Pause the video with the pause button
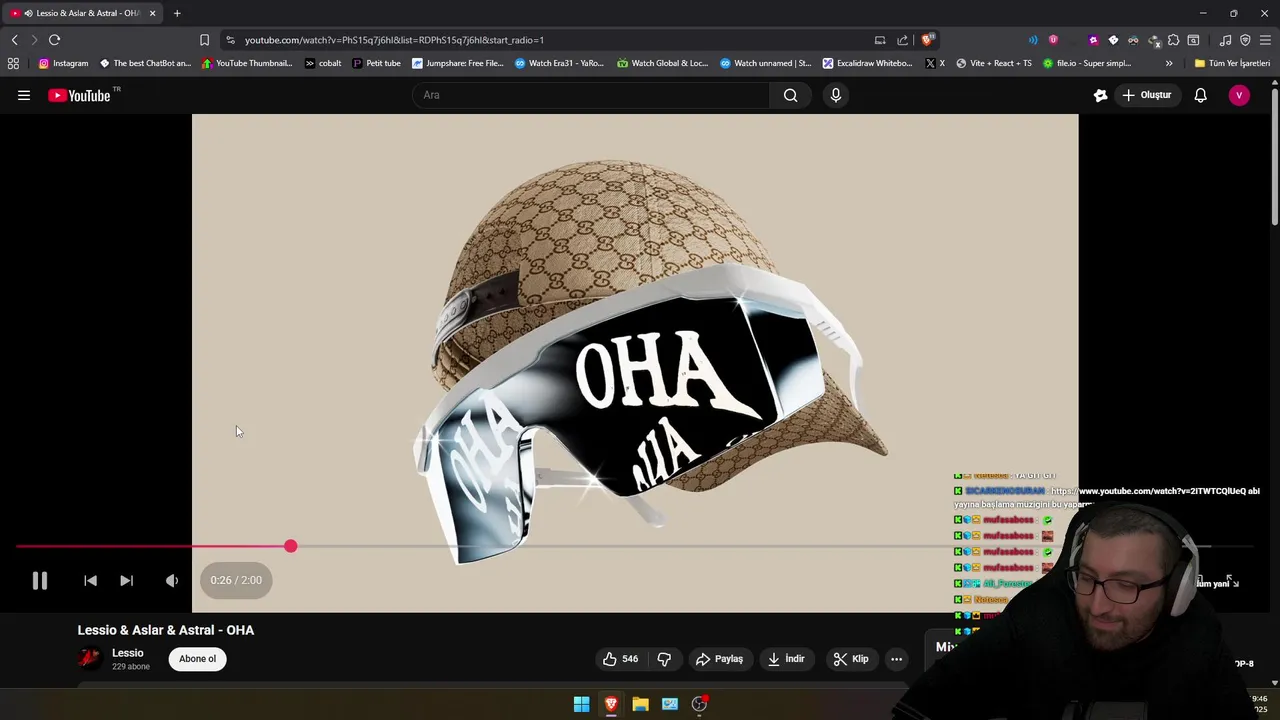1280x720 pixels. (x=40, y=580)
